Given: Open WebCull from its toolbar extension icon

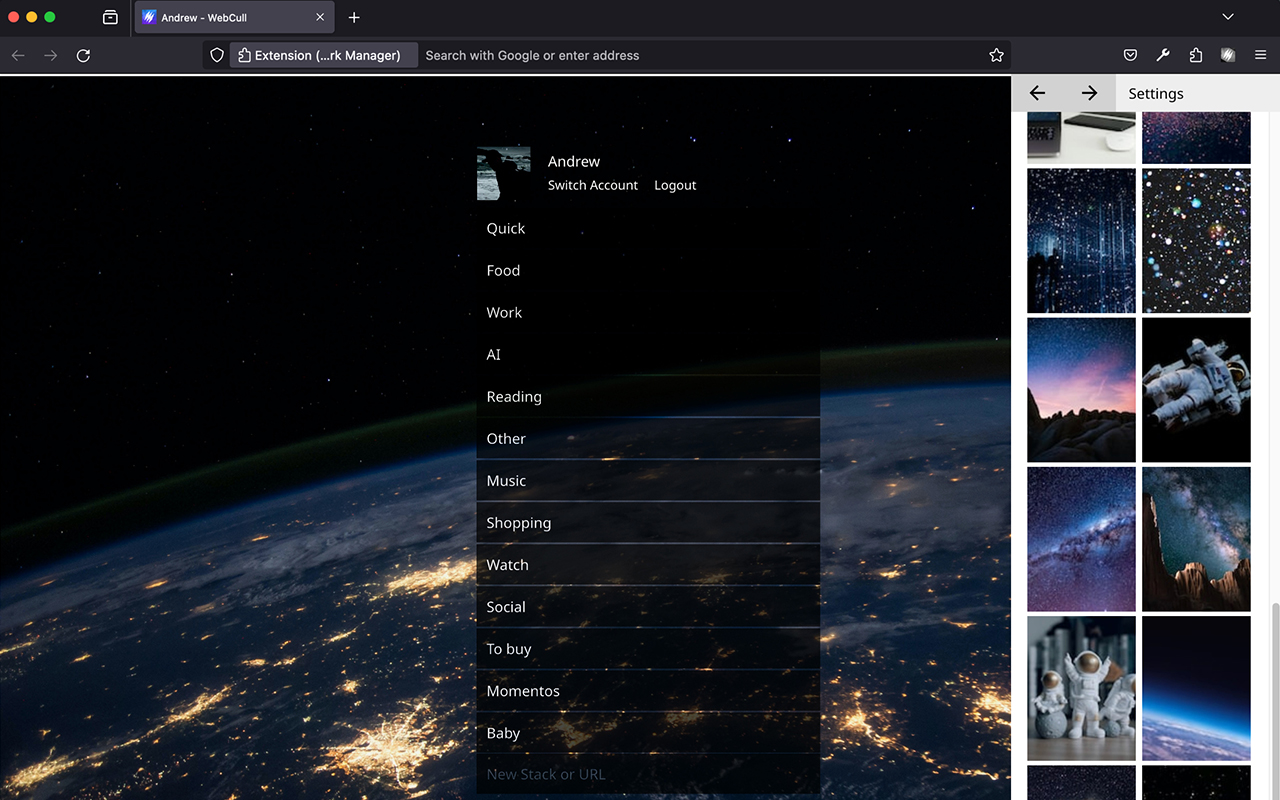Looking at the screenshot, I should tap(1227, 55).
